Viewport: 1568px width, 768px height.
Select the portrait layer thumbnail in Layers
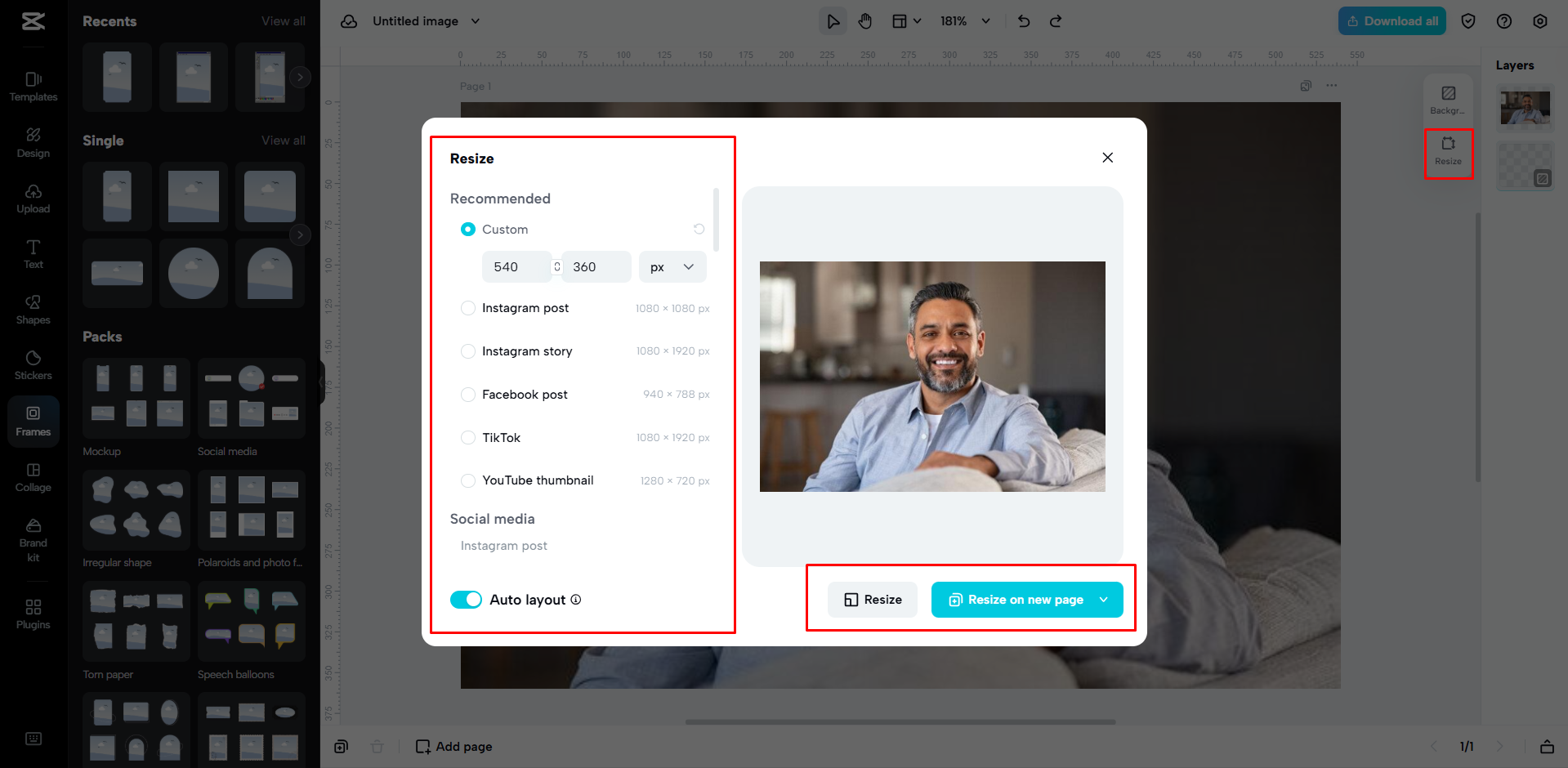[x=1525, y=108]
